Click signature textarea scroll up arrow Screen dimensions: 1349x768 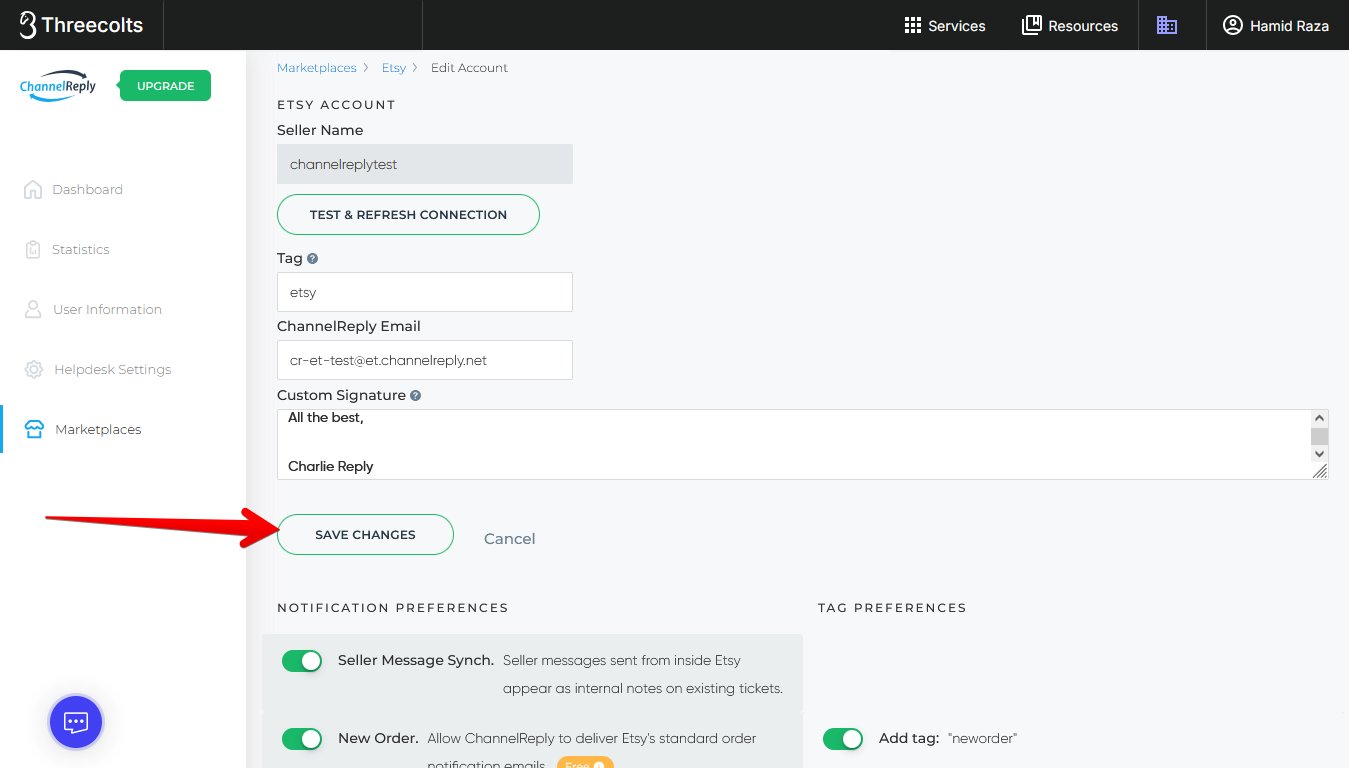(x=1319, y=419)
